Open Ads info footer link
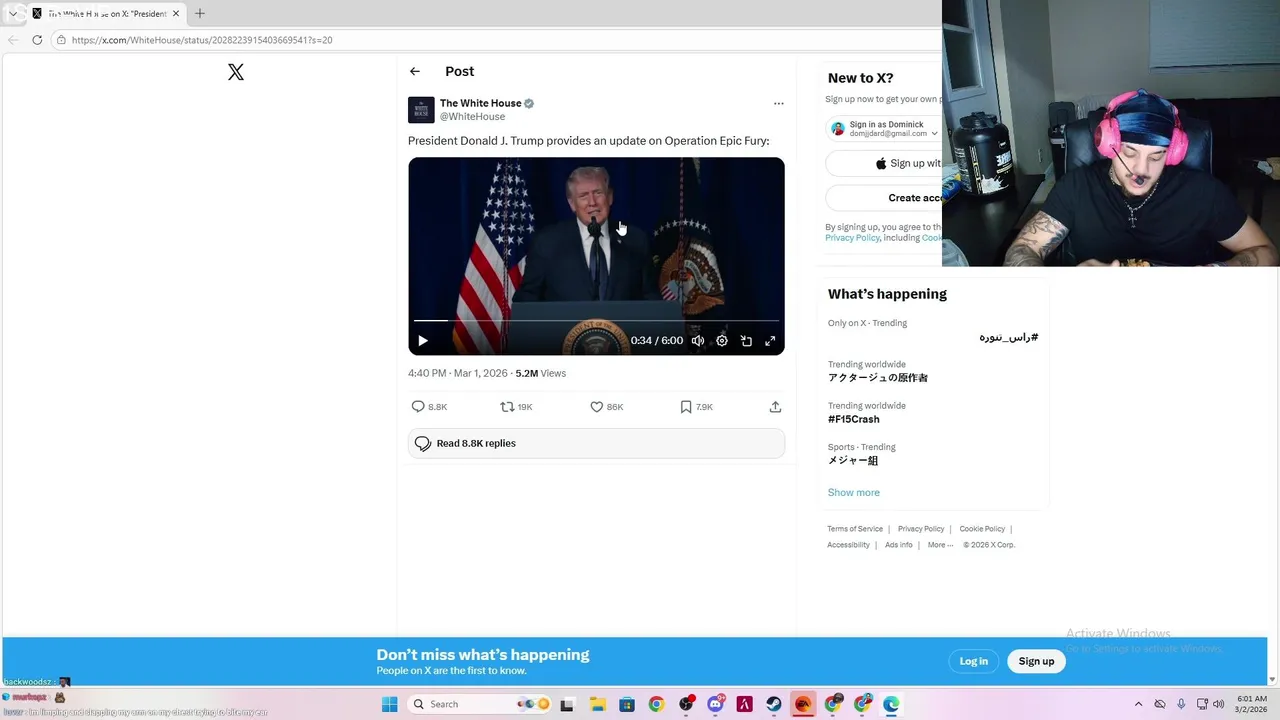The image size is (1280, 720). tap(898, 545)
